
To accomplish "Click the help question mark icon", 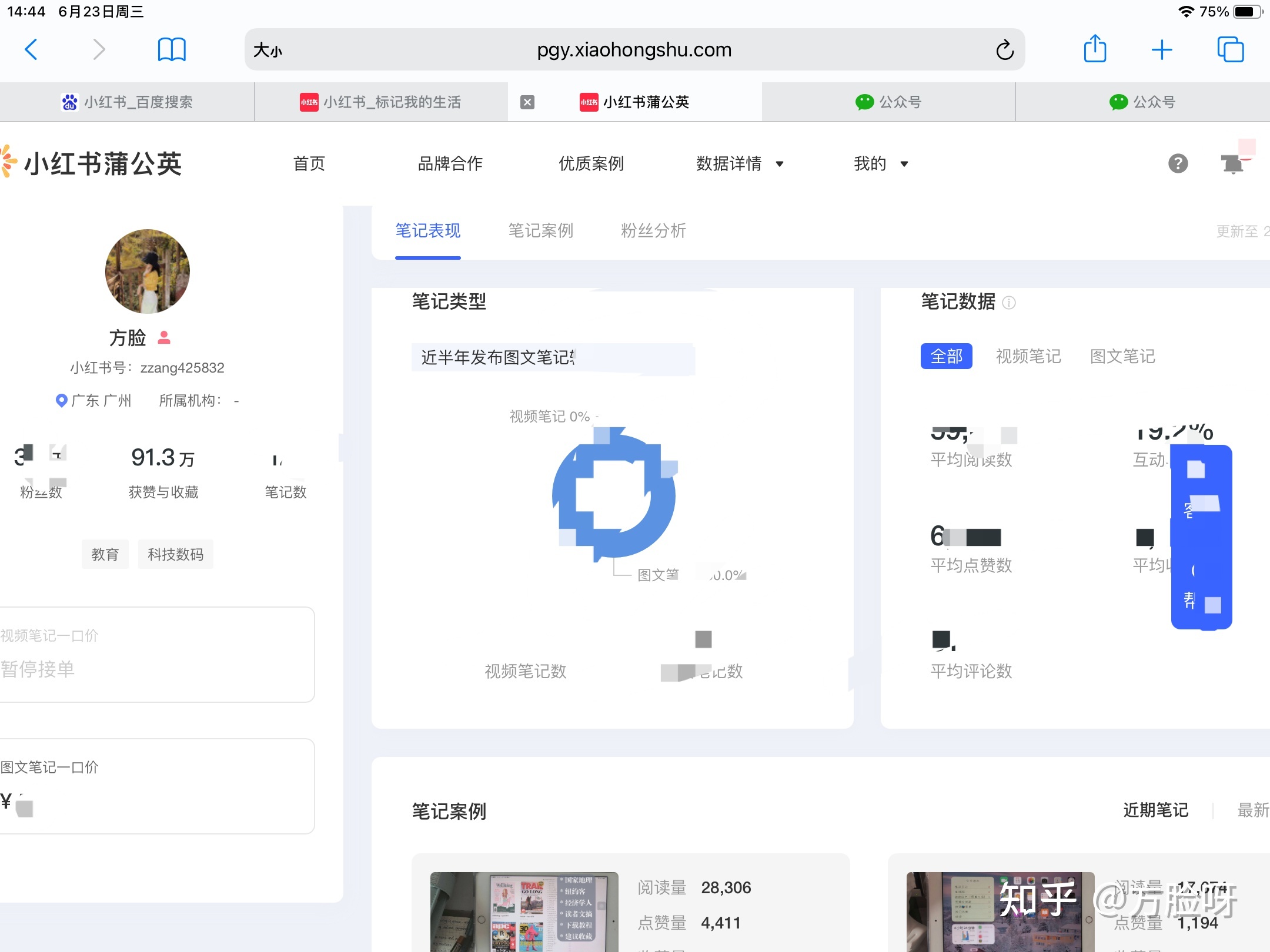I will pyautogui.click(x=1178, y=163).
